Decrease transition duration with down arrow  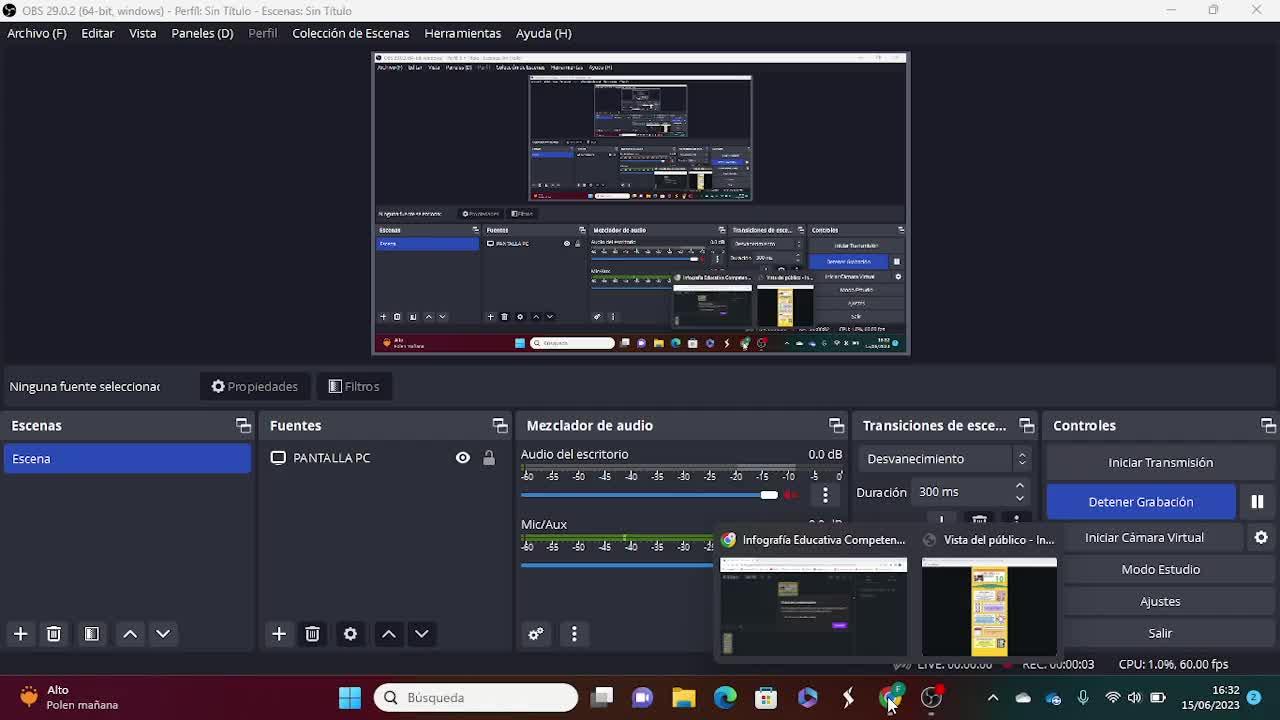pos(1020,498)
